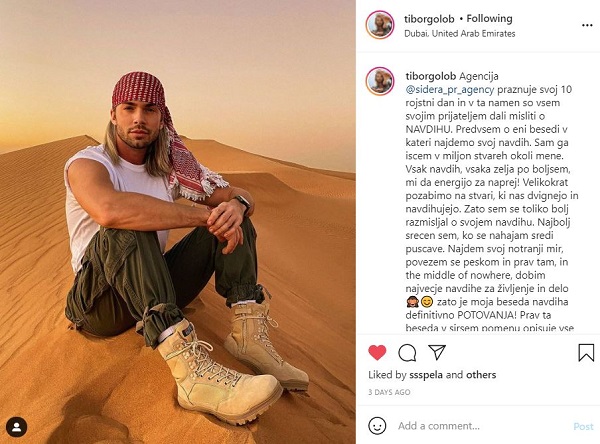Click the Post comment button
Image resolution: width=600 pixels, height=444 pixels.
[583, 426]
